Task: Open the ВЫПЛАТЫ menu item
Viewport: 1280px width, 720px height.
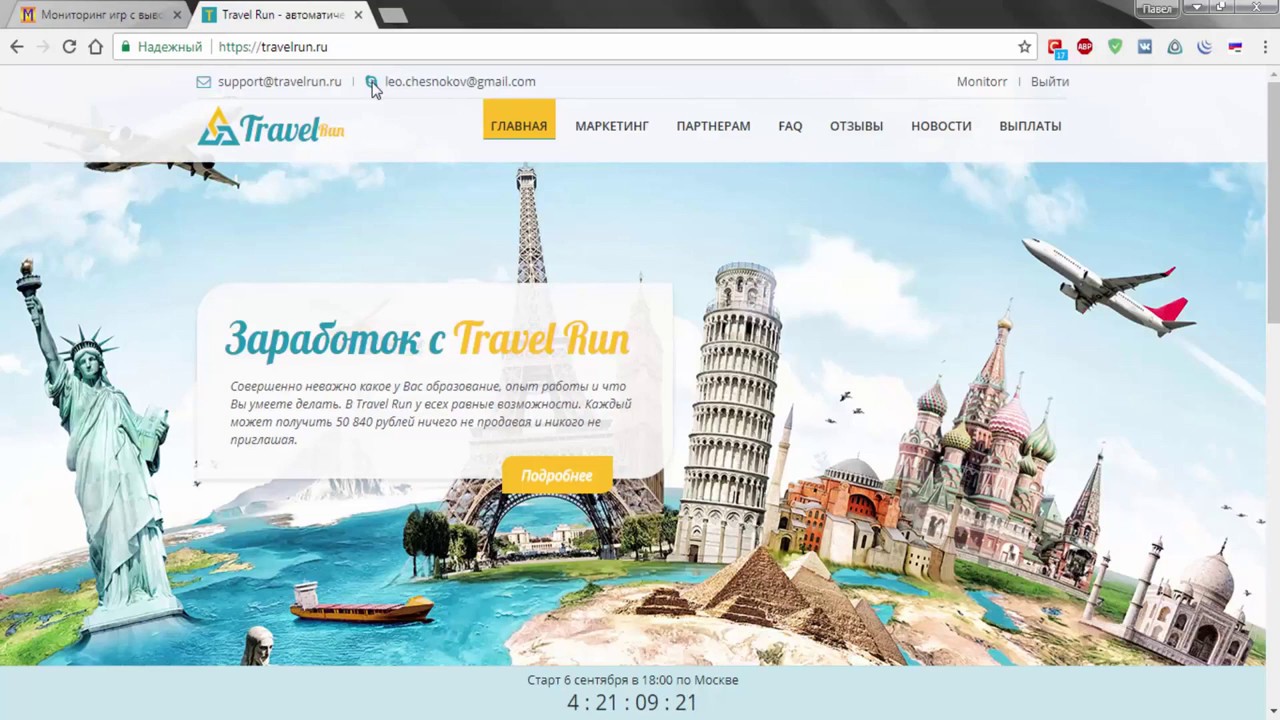Action: 1030,126
